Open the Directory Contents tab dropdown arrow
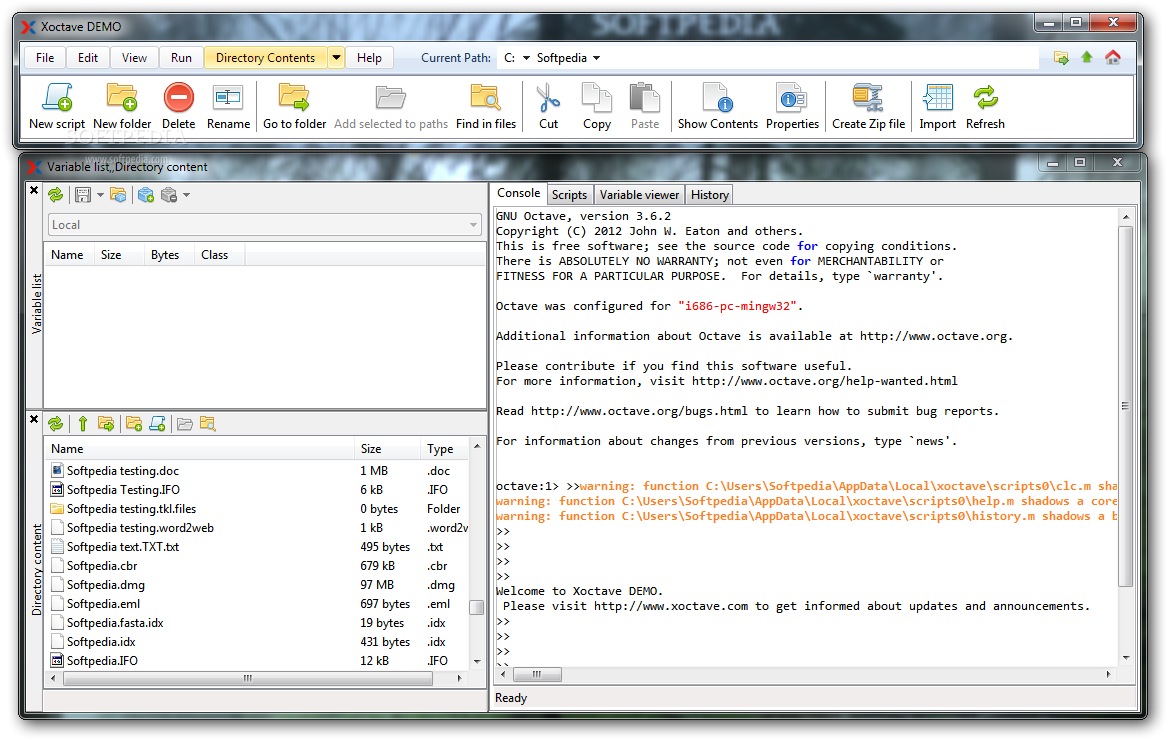This screenshot has height=740, width=1168. tap(336, 57)
